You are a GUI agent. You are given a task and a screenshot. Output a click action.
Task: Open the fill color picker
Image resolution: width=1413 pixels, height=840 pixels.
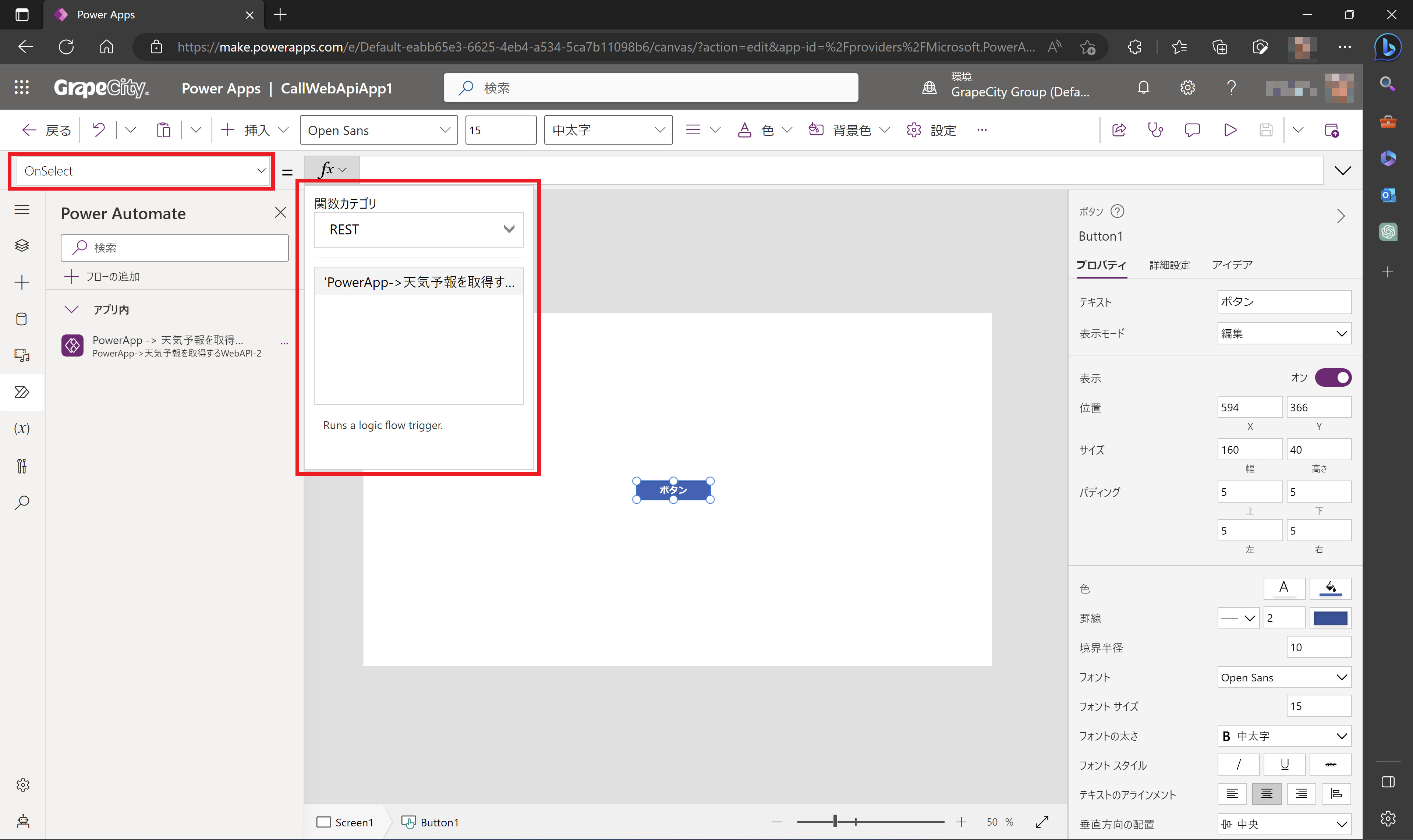click(1330, 589)
